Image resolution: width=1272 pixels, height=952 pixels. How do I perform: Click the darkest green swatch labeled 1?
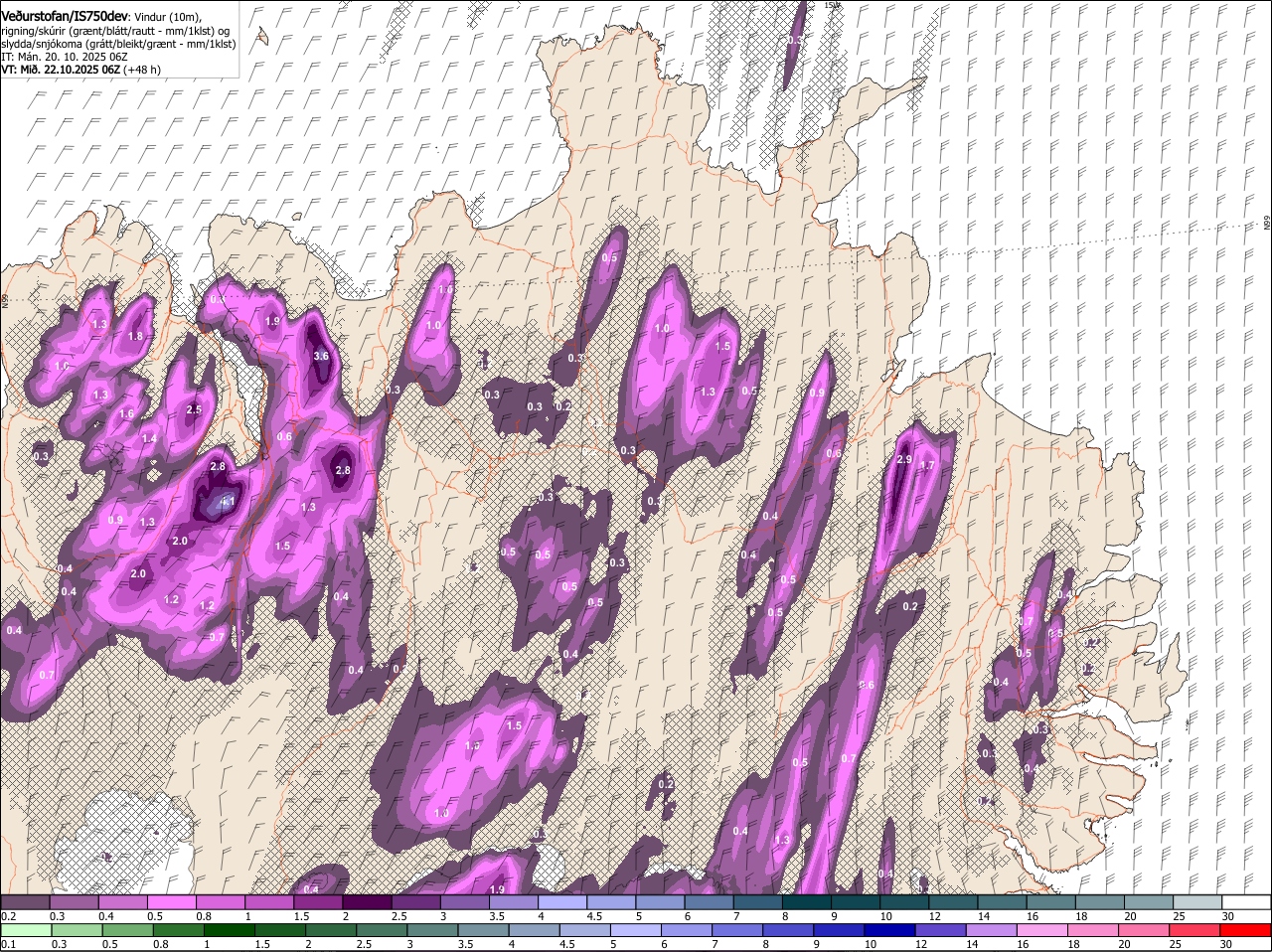[230, 930]
